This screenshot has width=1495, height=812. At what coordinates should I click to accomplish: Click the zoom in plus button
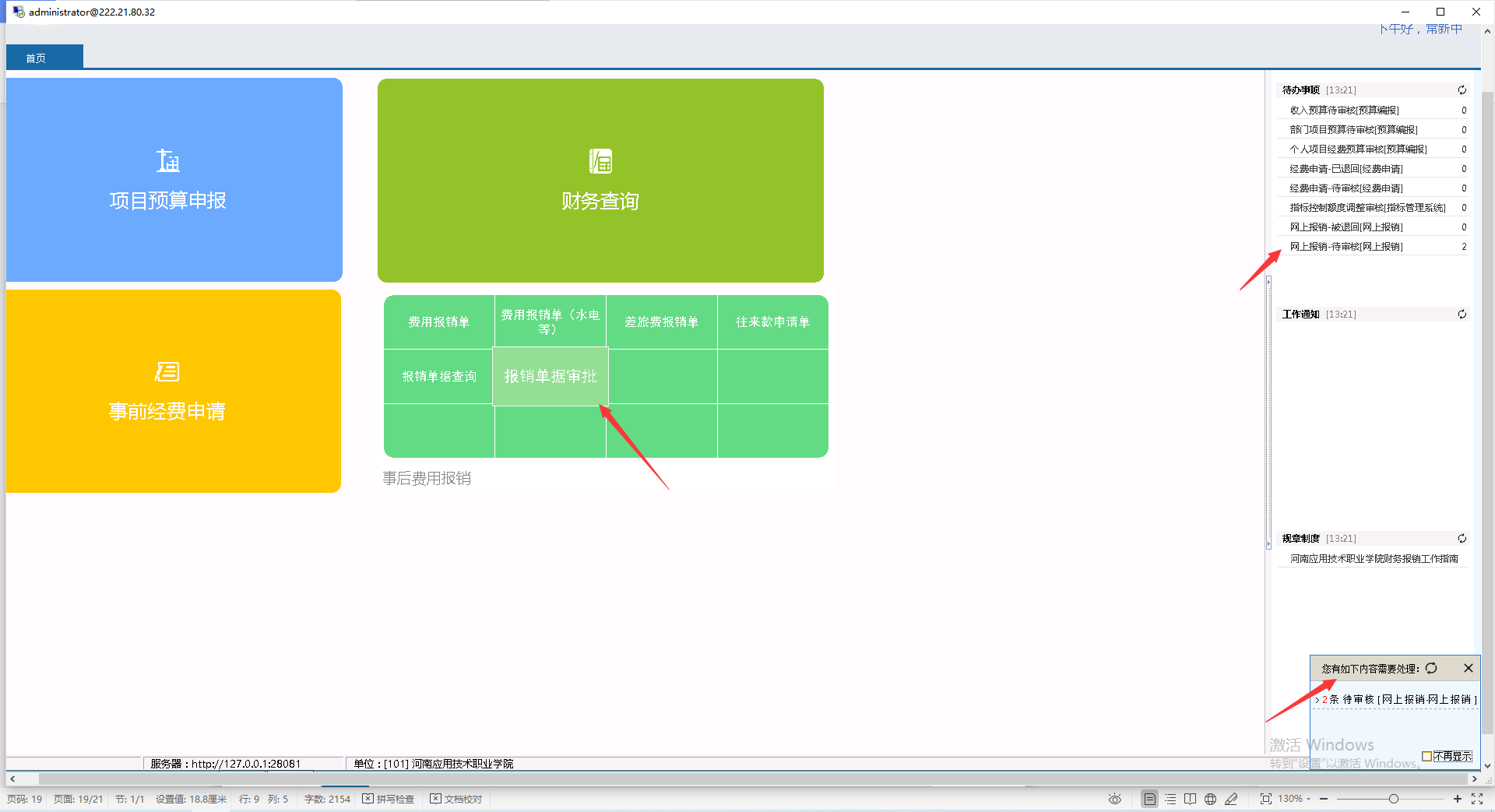pos(1458,799)
